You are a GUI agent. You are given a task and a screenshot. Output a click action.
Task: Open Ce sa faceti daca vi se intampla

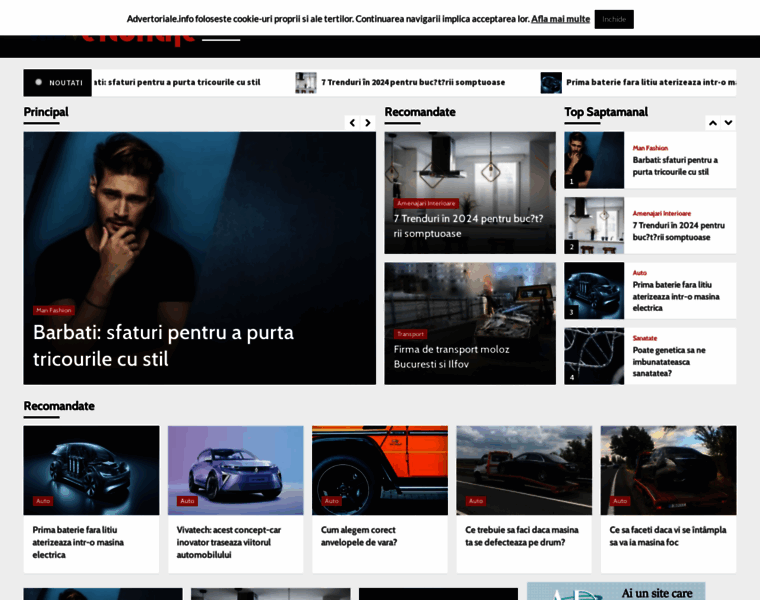tap(667, 536)
